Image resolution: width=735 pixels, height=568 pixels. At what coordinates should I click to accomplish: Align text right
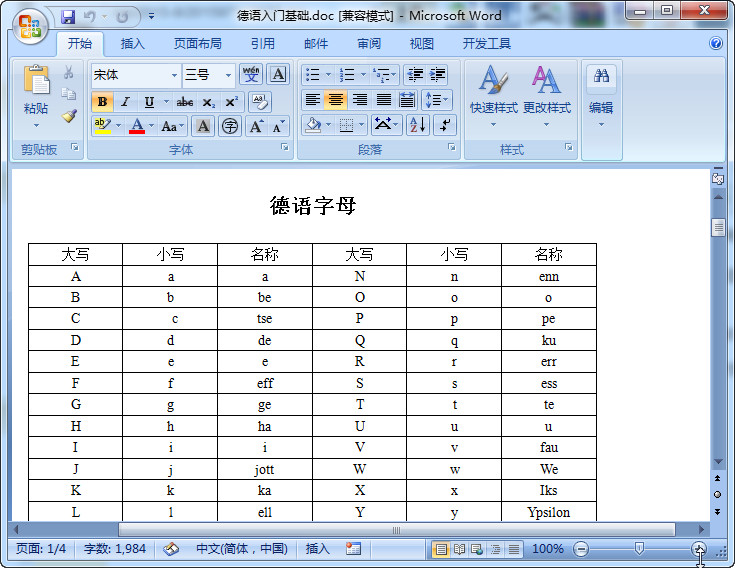(x=360, y=100)
